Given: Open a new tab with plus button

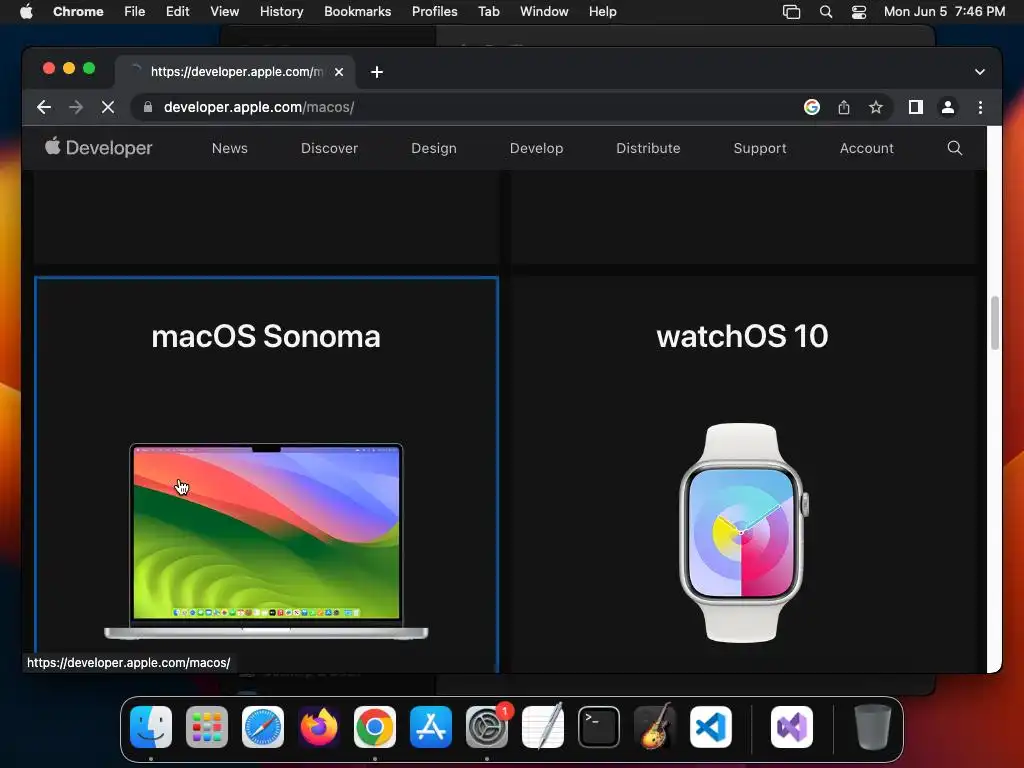Looking at the screenshot, I should (377, 72).
